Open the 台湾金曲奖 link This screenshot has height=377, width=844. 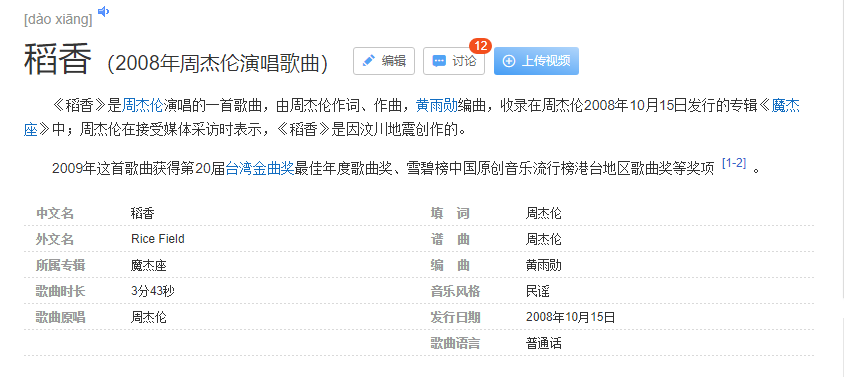[x=259, y=169]
